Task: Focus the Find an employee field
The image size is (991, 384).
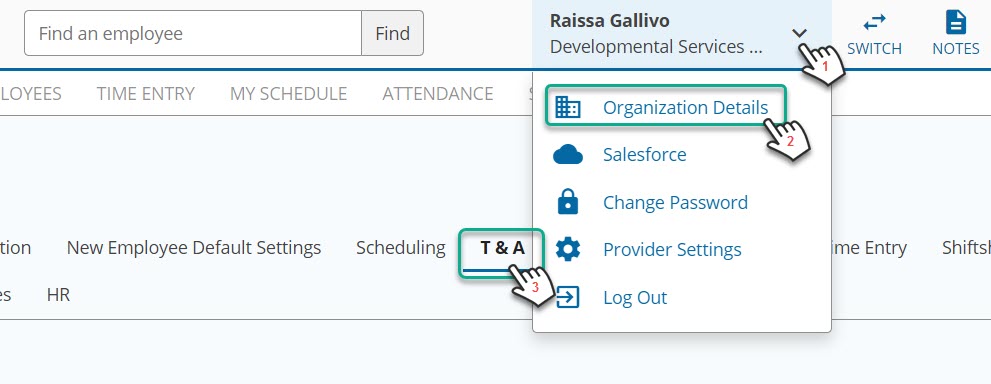Action: pyautogui.click(x=193, y=33)
